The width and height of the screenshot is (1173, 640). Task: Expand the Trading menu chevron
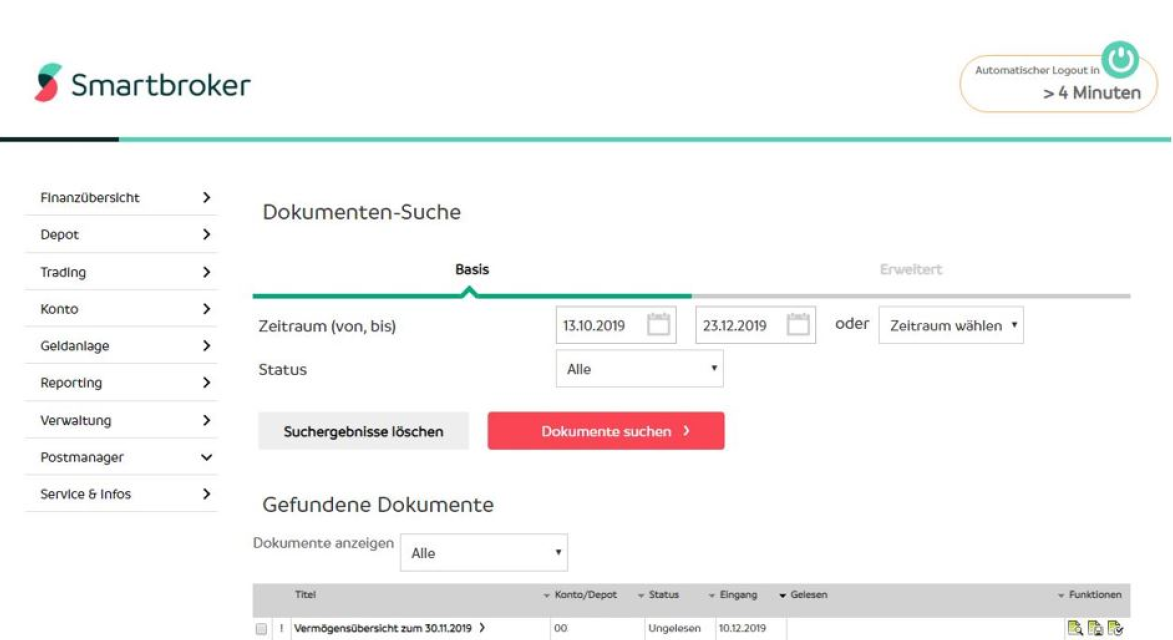click(206, 272)
